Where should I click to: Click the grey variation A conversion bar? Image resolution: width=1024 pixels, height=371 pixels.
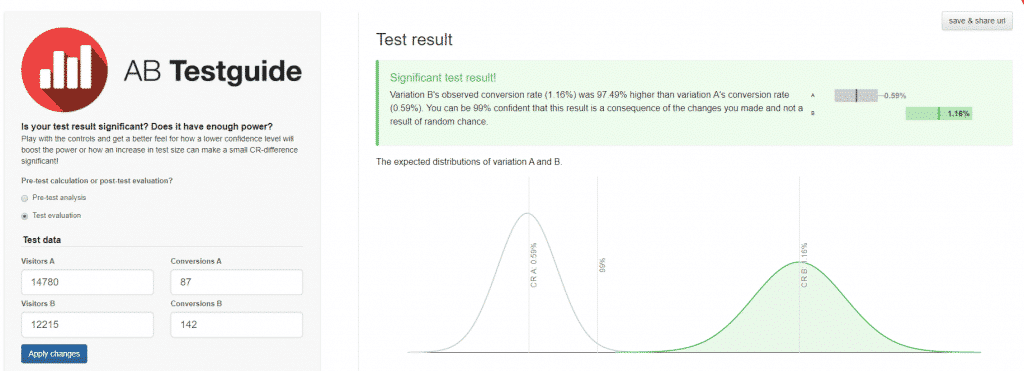point(856,95)
